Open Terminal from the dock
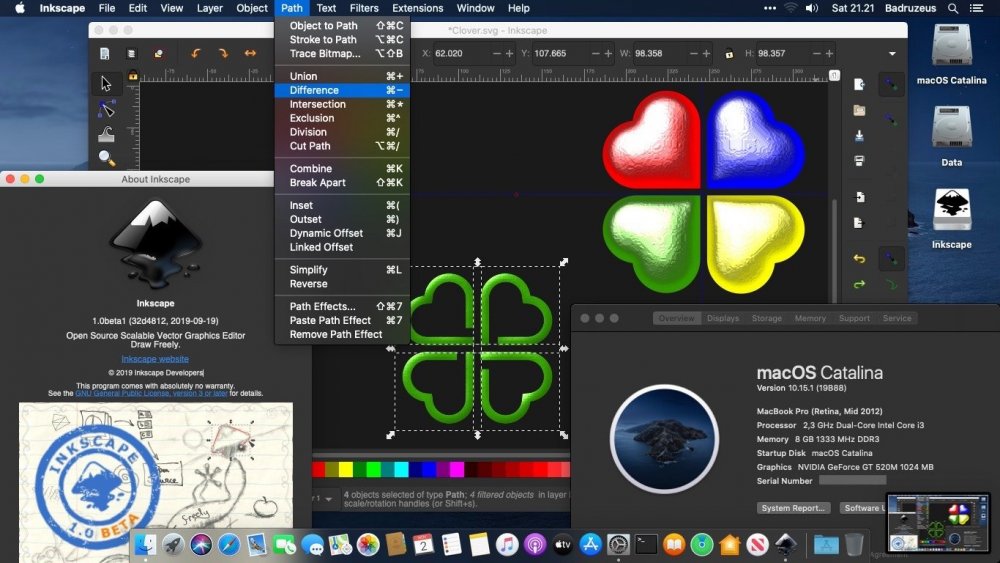This screenshot has width=1000, height=563. coord(645,544)
